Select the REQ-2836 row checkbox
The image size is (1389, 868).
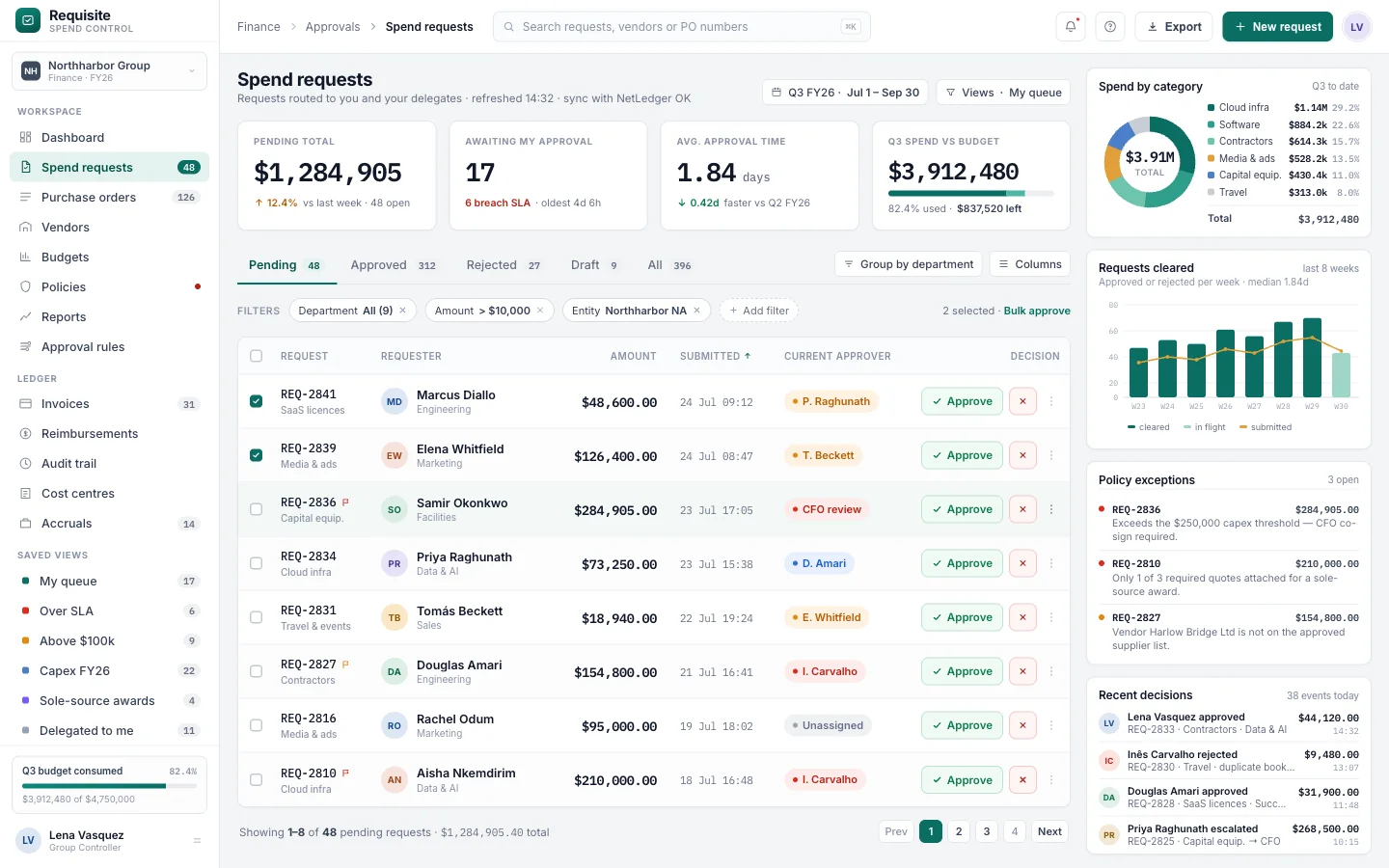click(x=256, y=509)
